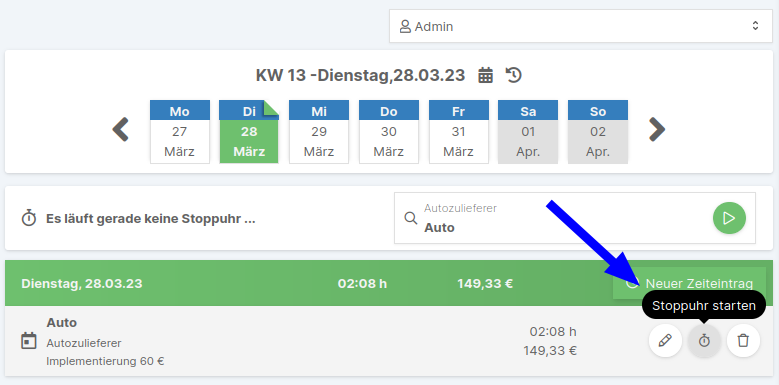Viewport: 779px width, 385px height.
Task: Click the 'Auto' entry title
Action: 62,323
